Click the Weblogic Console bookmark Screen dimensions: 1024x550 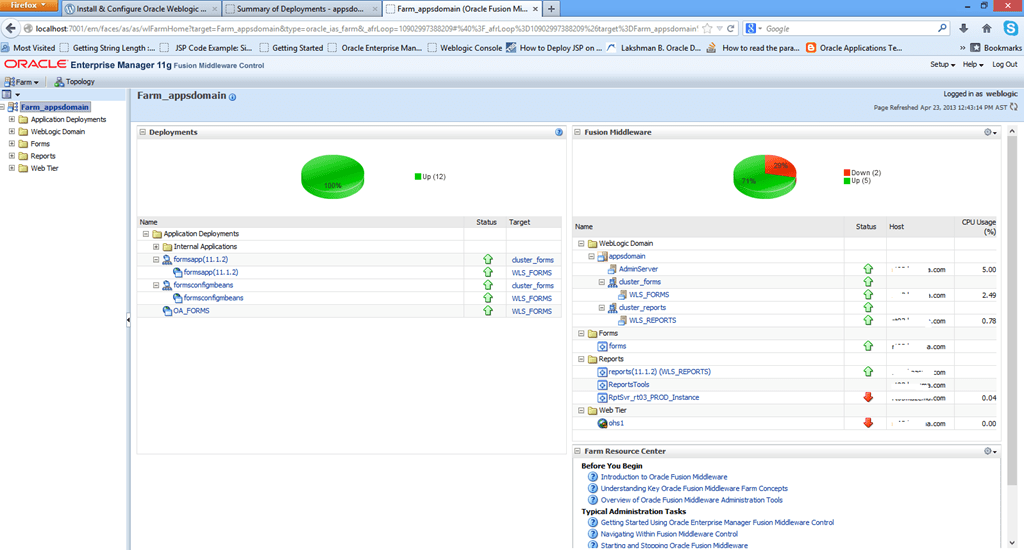466,48
